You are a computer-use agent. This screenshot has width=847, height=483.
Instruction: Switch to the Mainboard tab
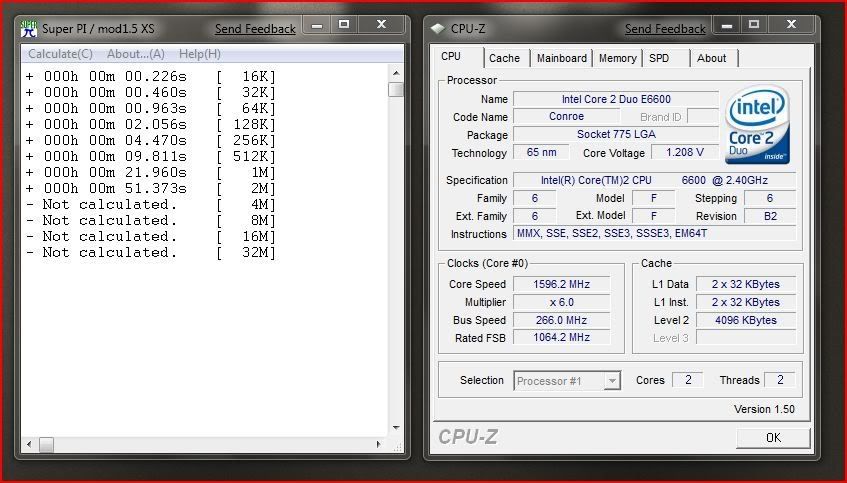pyautogui.click(x=561, y=58)
